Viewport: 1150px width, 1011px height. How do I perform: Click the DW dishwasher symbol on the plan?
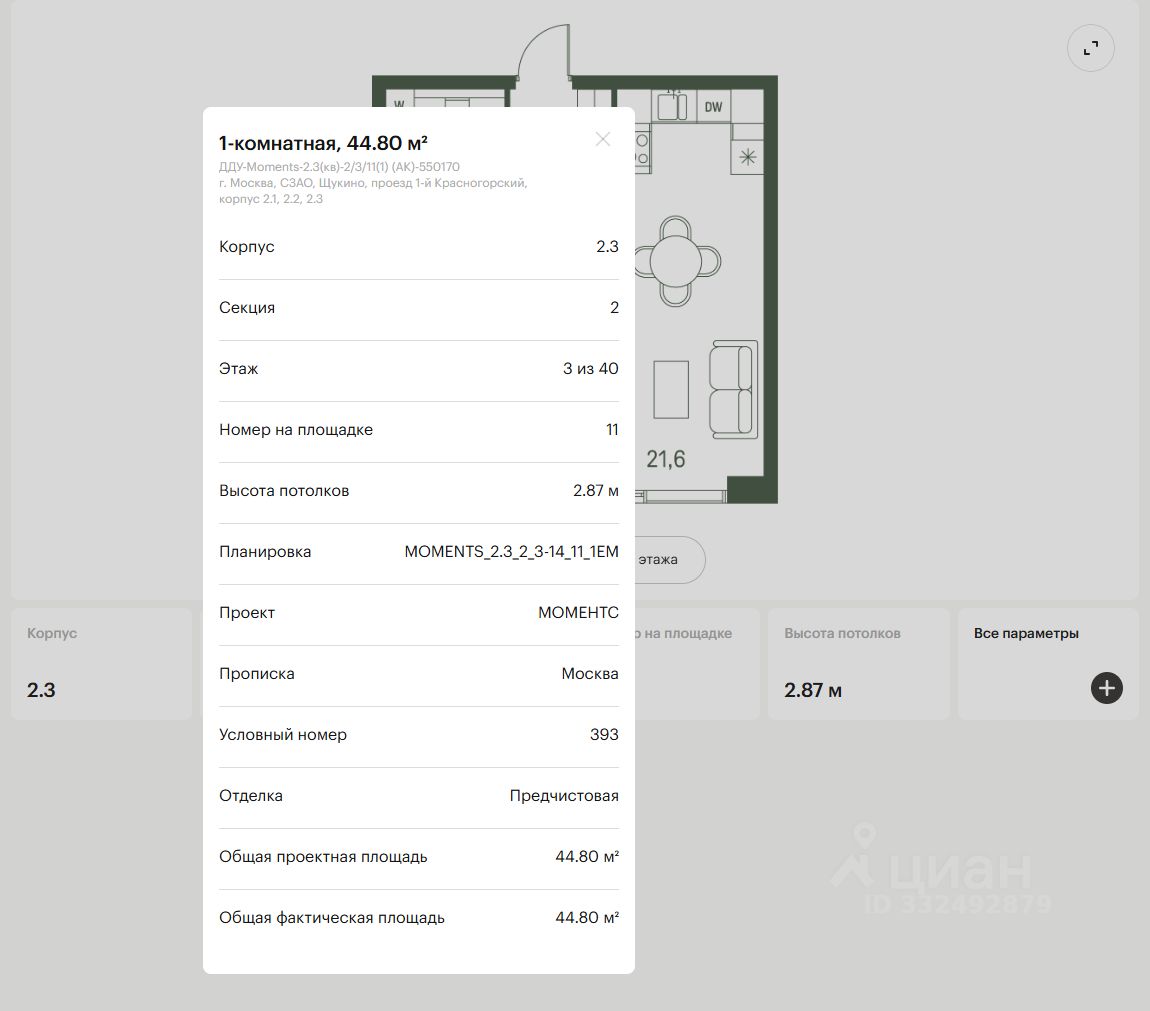714,107
